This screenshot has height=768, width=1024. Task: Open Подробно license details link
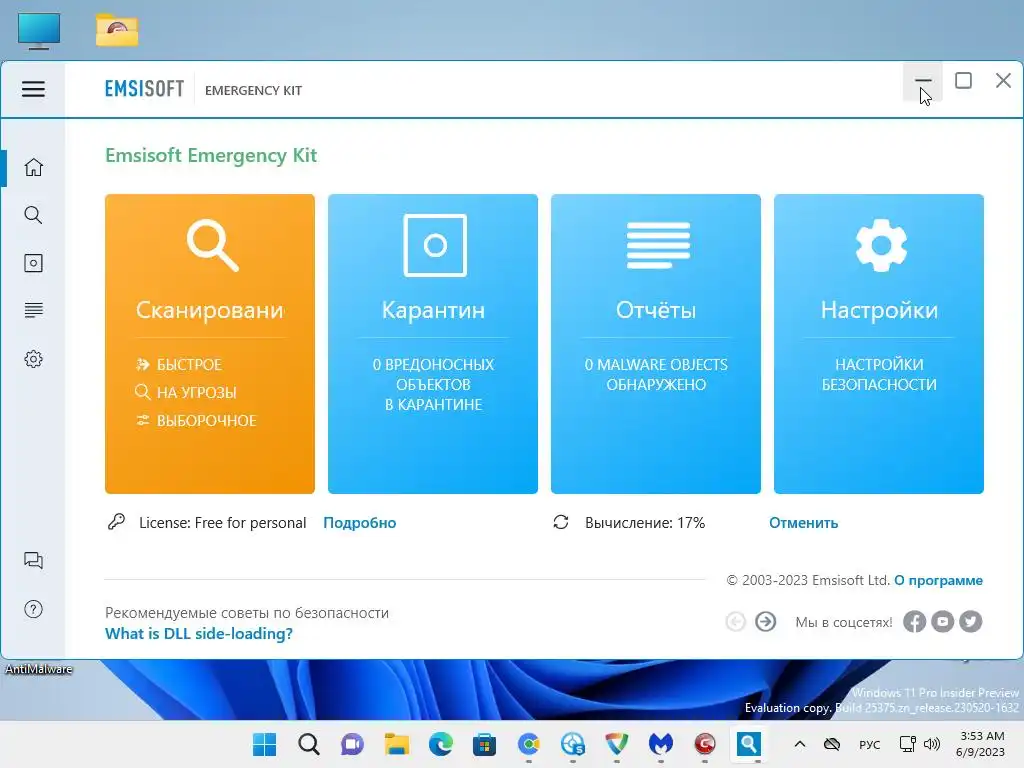pyautogui.click(x=360, y=523)
